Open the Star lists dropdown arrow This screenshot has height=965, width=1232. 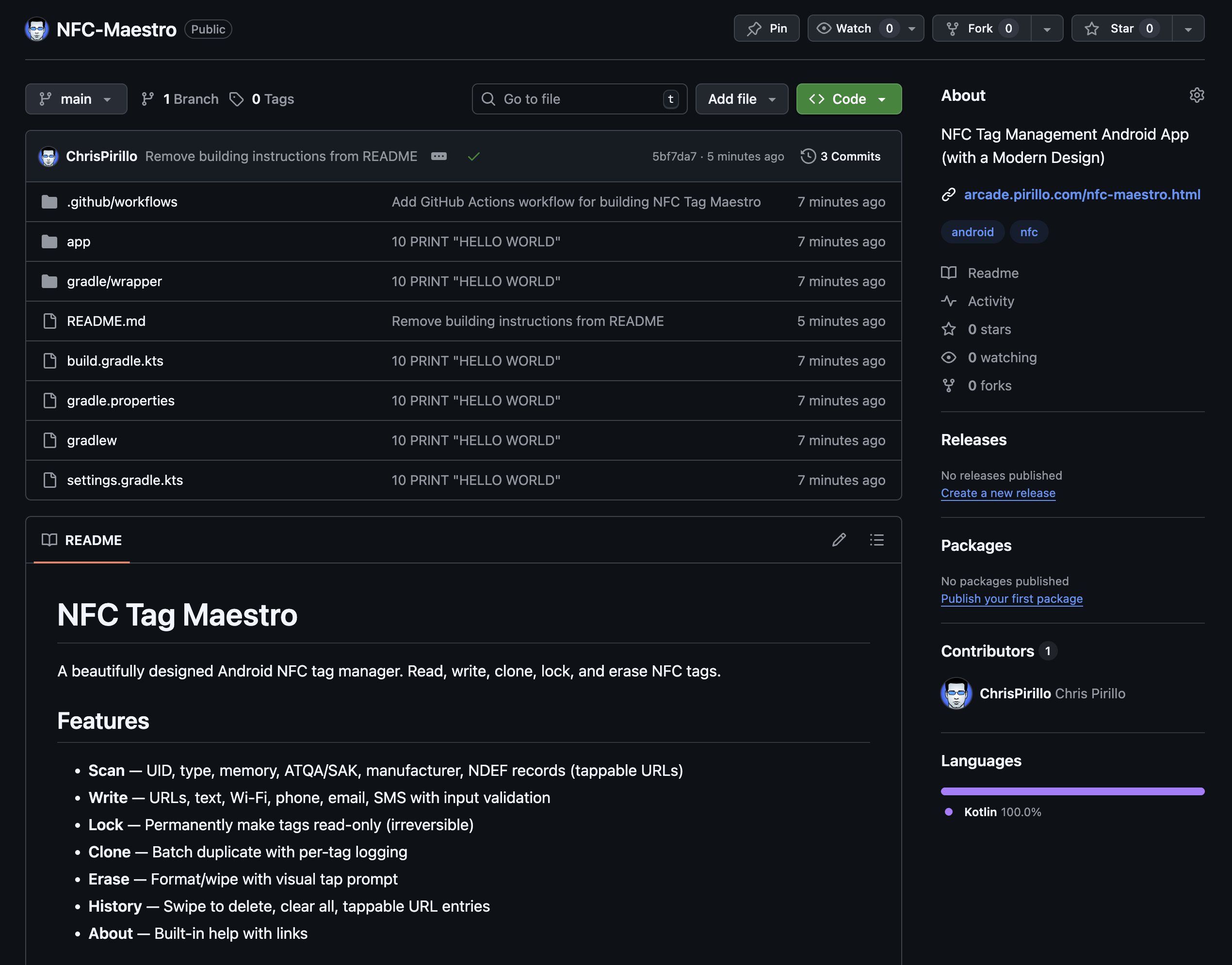[x=1188, y=29]
